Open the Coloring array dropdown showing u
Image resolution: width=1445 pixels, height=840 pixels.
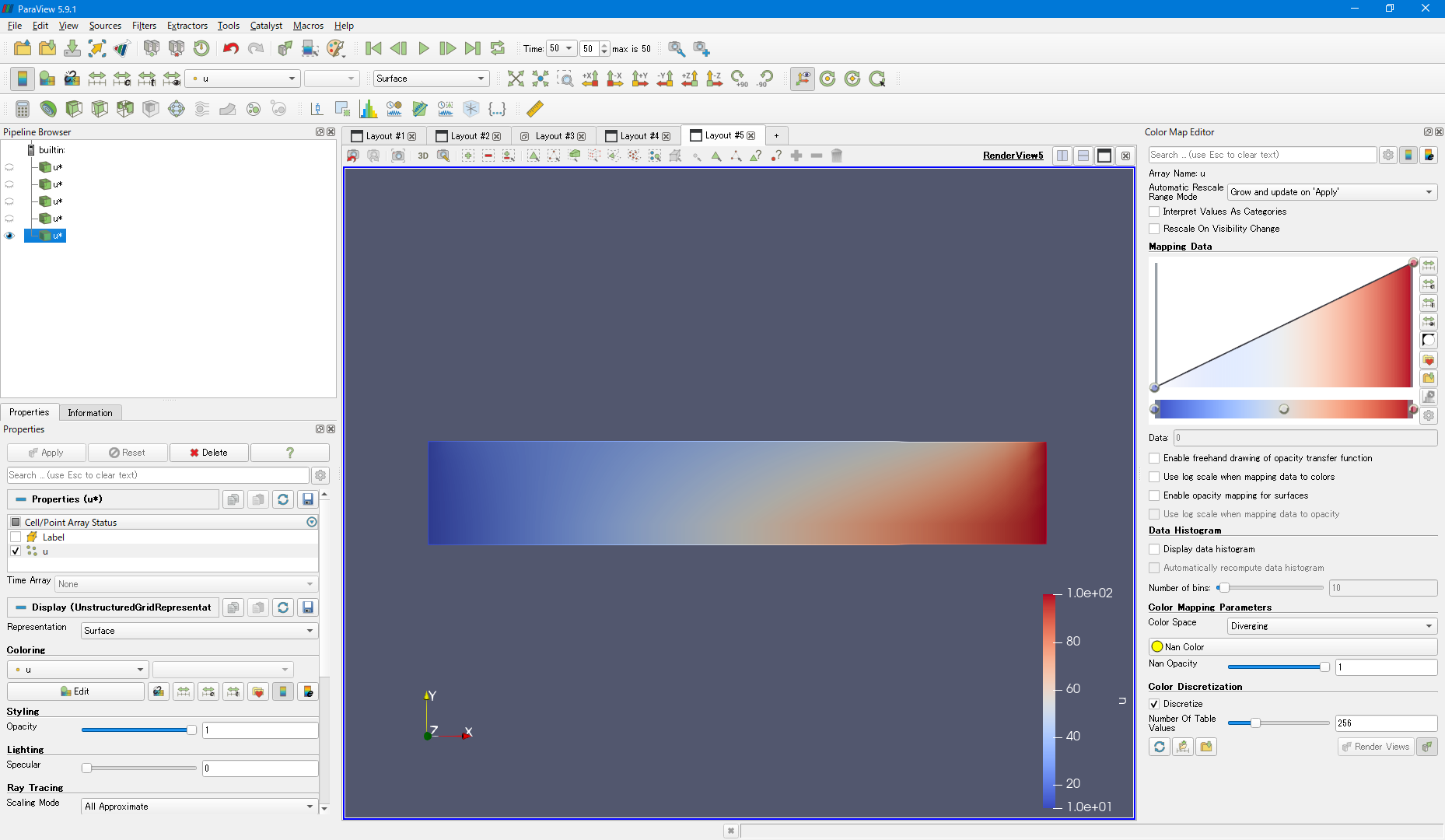pyautogui.click(x=77, y=670)
